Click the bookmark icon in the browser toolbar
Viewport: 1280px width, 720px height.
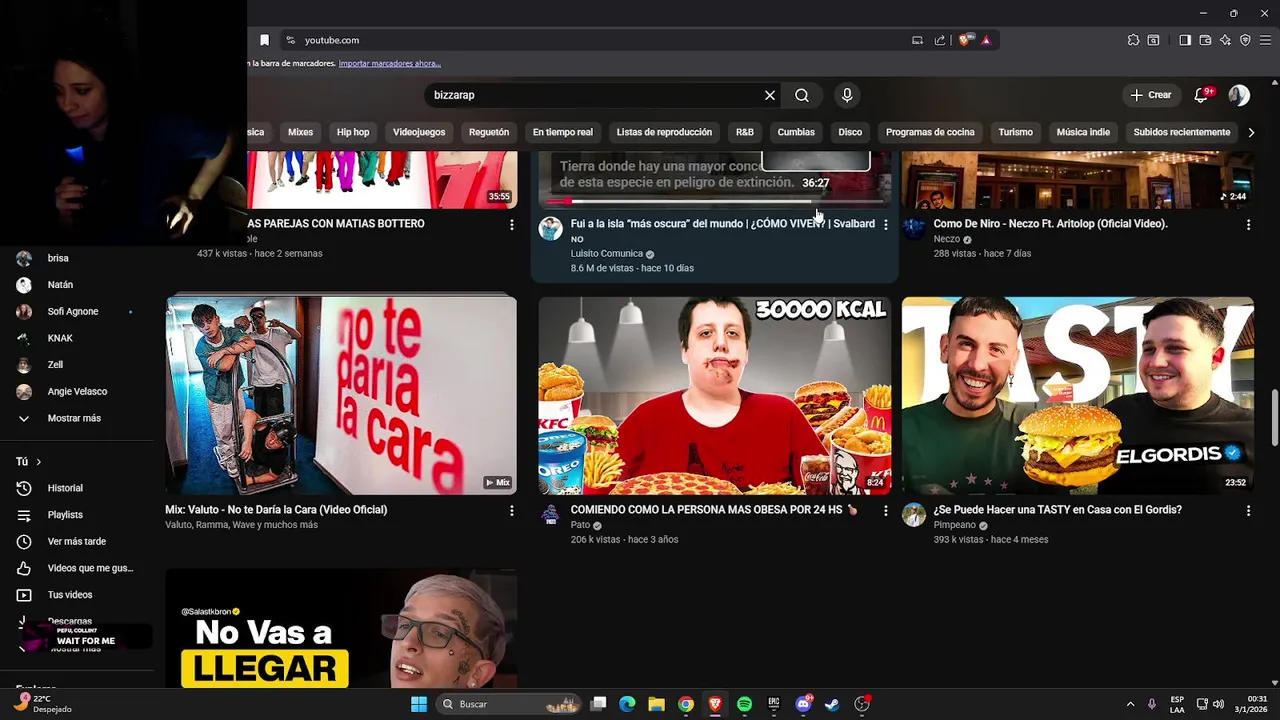click(264, 40)
